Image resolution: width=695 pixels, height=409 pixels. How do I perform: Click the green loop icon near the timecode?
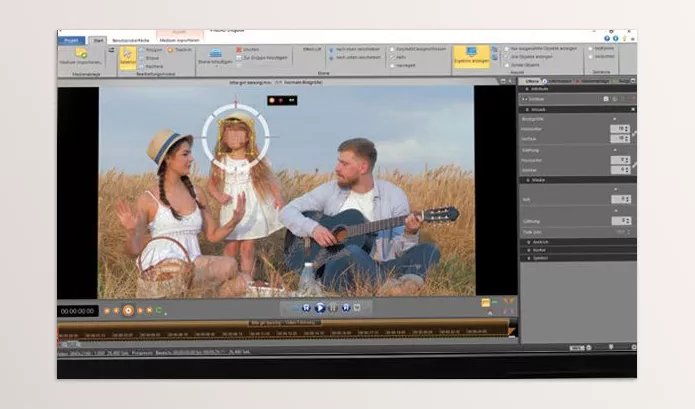[x=159, y=311]
